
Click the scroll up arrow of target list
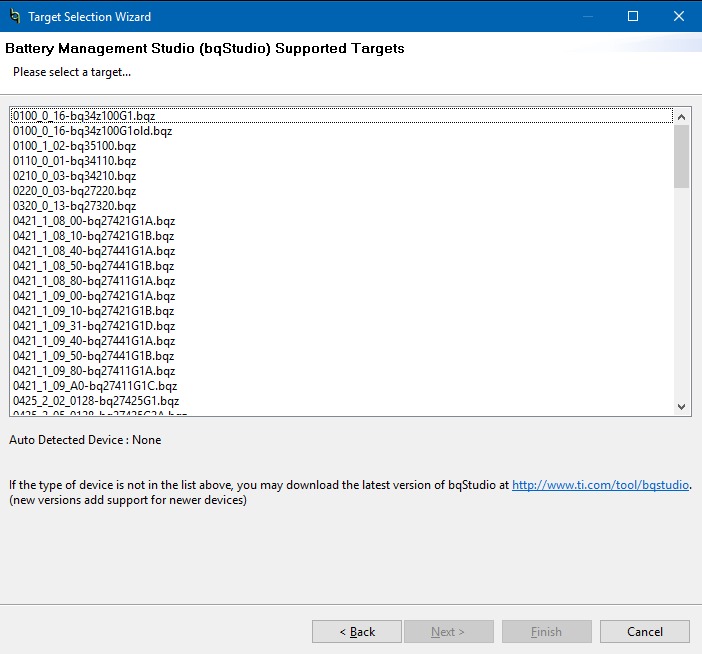(681, 117)
